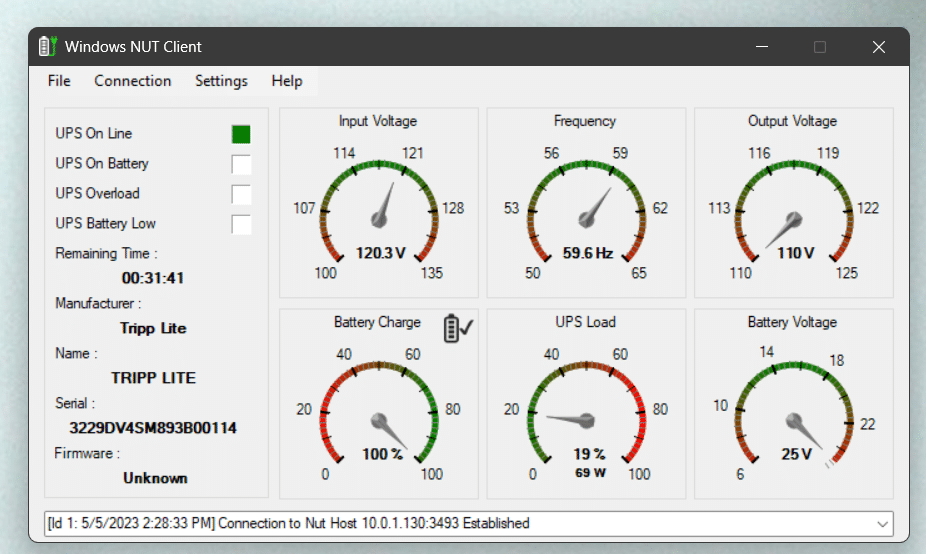The height and width of the screenshot is (554, 926).
Task: Click the Frequency gauge title
Action: (585, 121)
